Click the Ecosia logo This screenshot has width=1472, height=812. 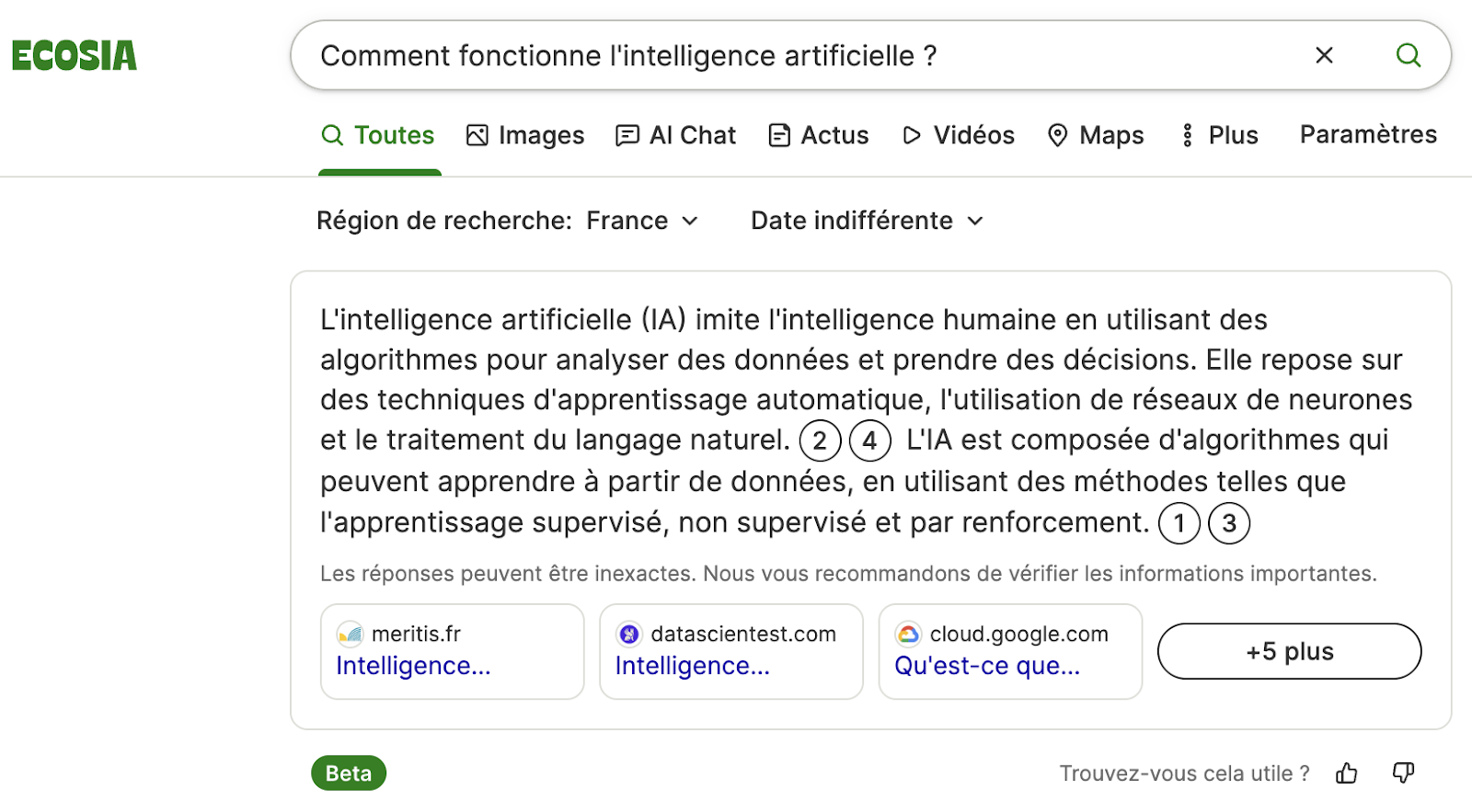click(74, 55)
